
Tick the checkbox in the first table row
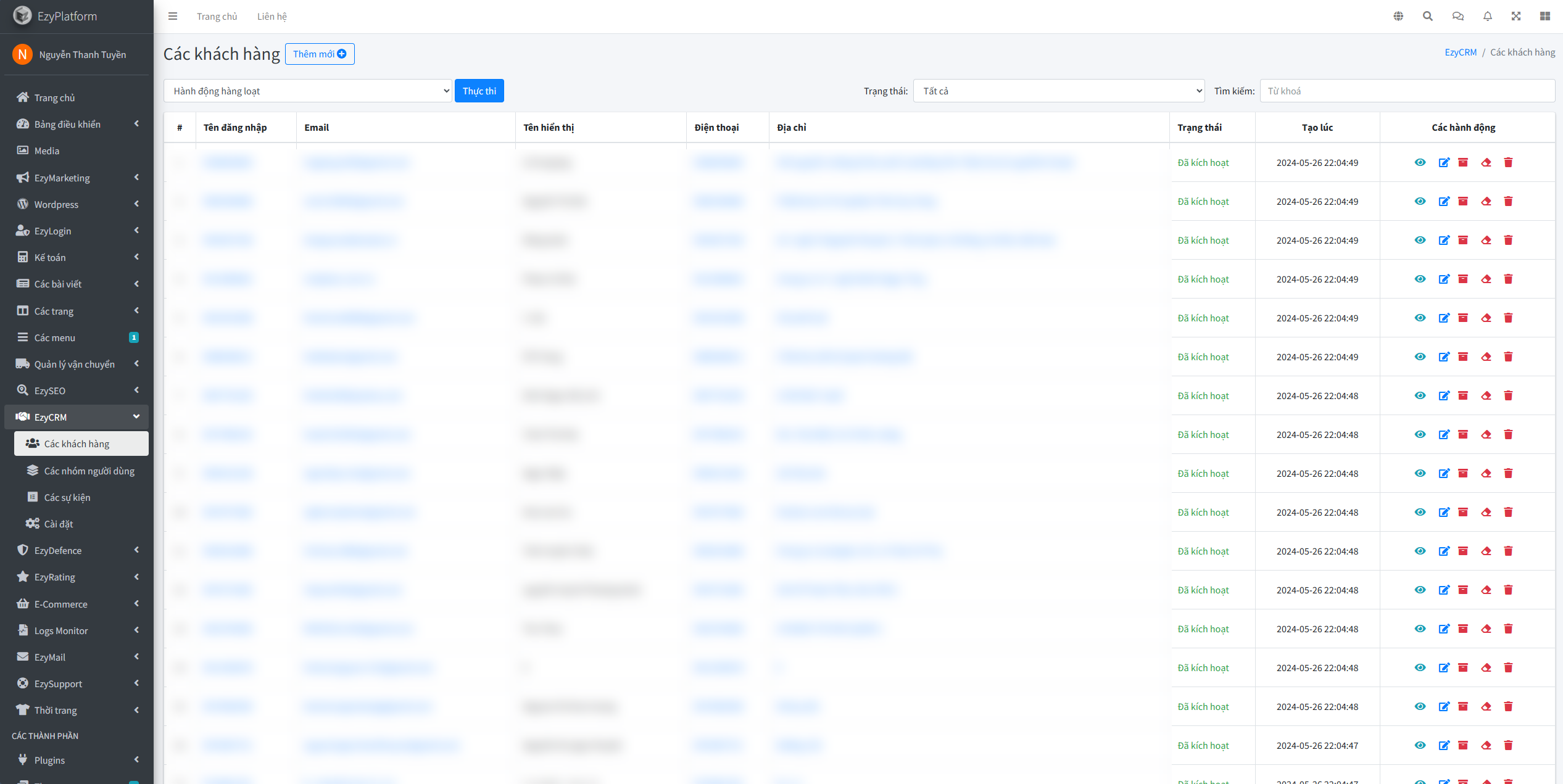(180, 162)
